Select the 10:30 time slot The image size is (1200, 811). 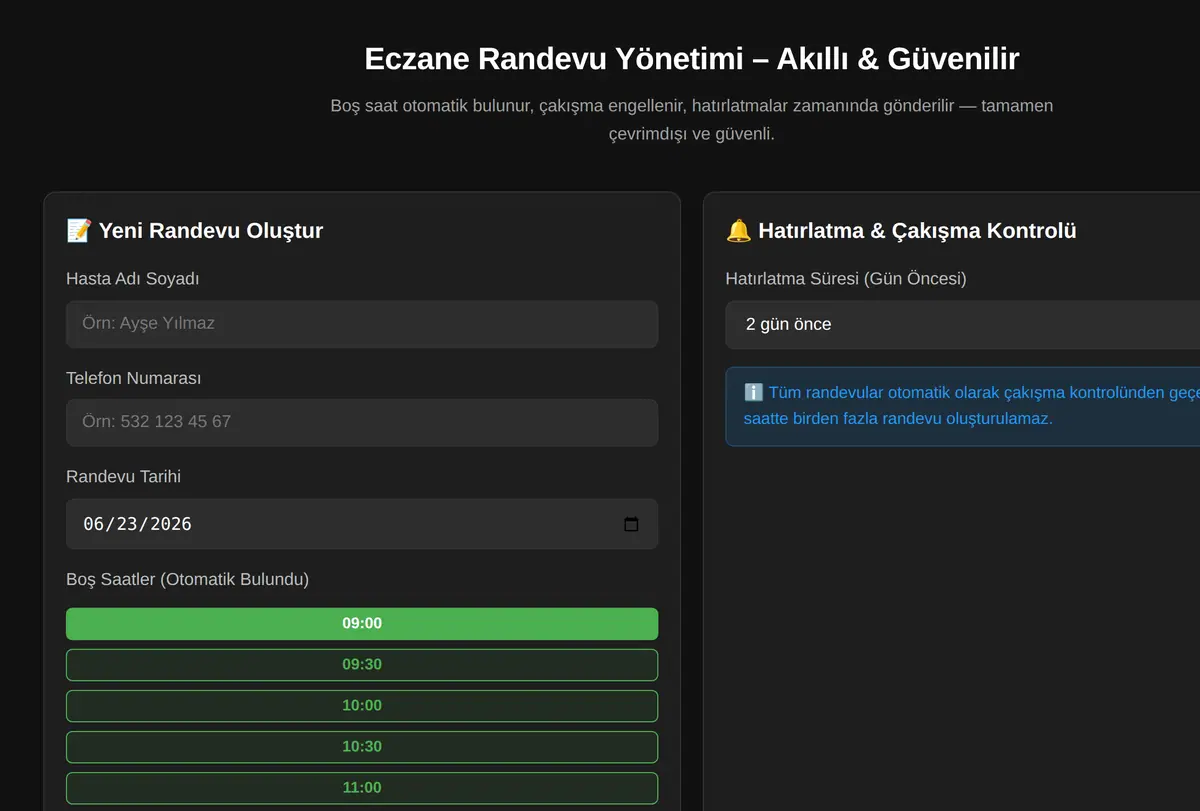tap(362, 747)
